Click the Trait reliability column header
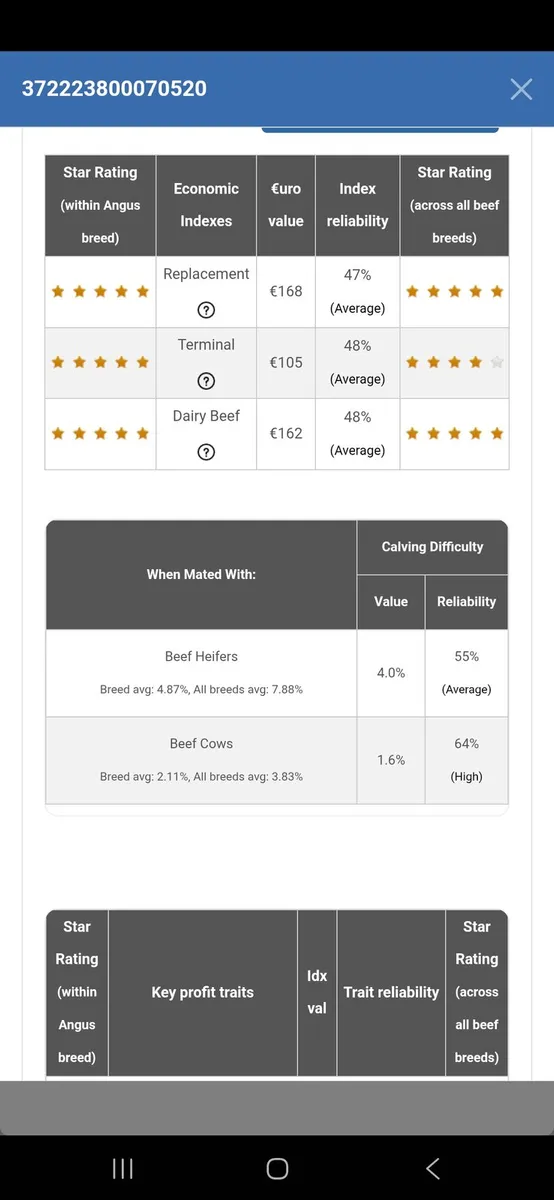Screen dimensions: 554x1200 391,992
